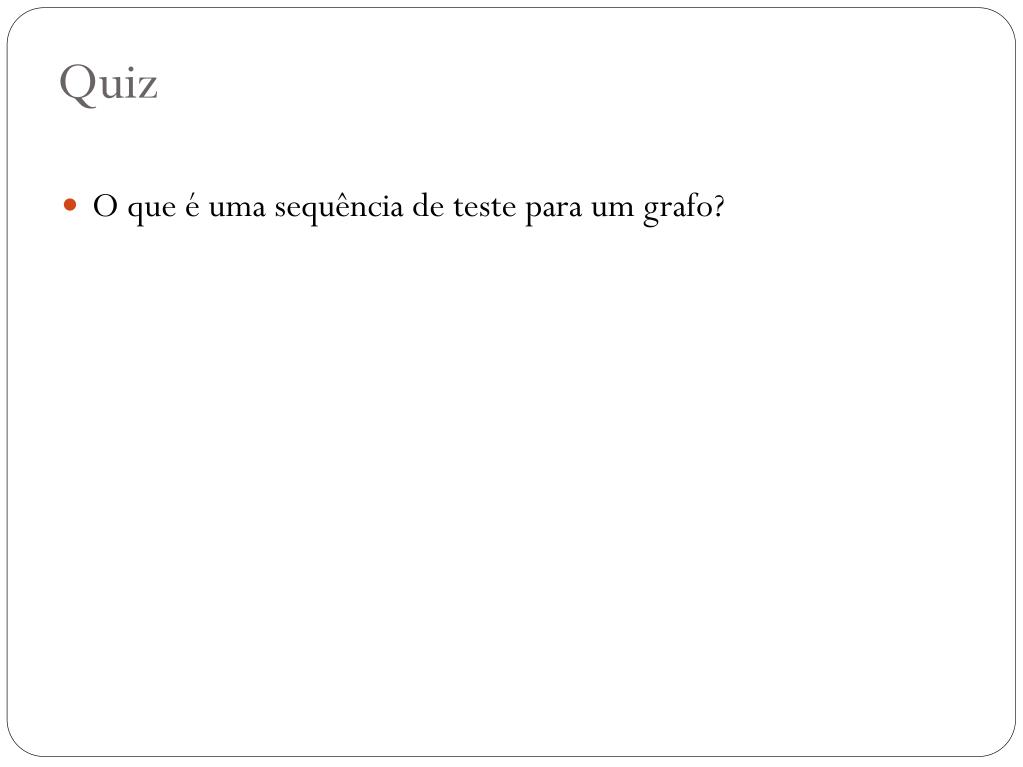This screenshot has width=1023, height=767.
Task: Click the large letter "Q" in the title
Action: click(x=76, y=85)
